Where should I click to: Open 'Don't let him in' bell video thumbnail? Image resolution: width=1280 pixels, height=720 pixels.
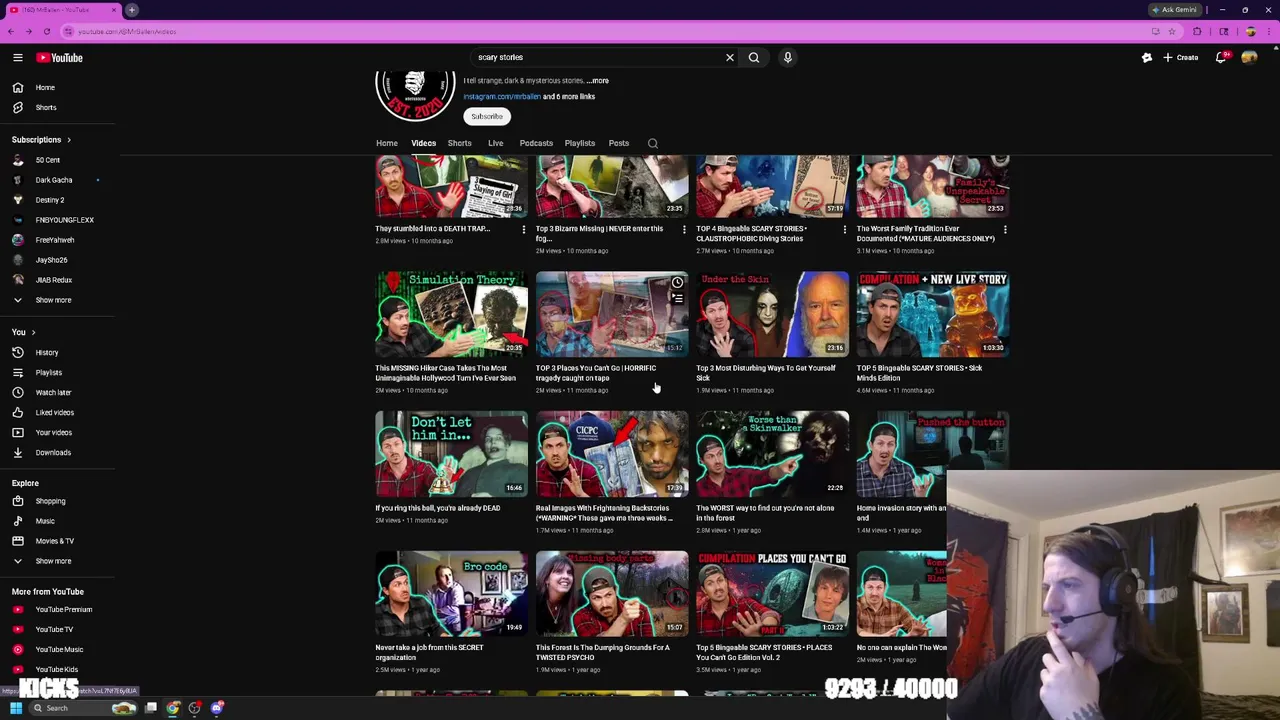point(452,454)
